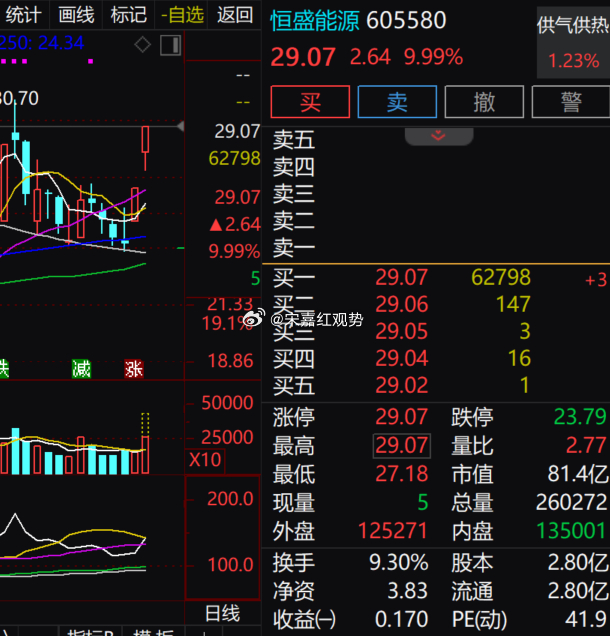Click the gray triangle price marker
Image resolution: width=610 pixels, height=636 pixels.
click(x=181, y=126)
